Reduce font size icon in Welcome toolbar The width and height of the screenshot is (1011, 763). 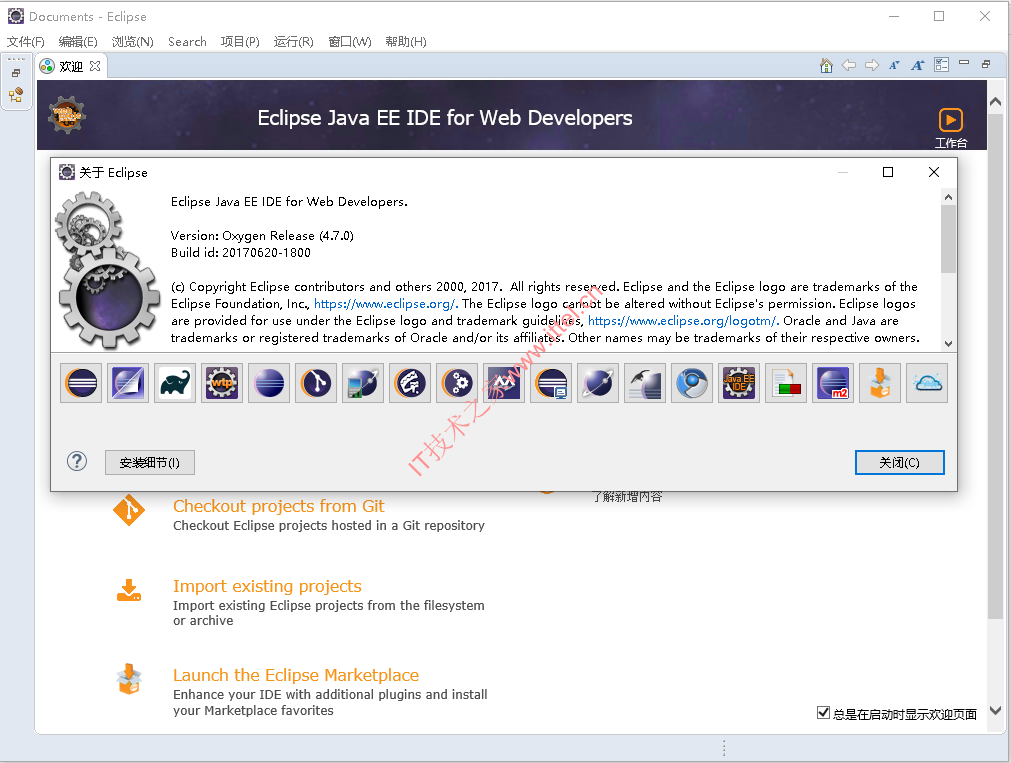tap(894, 65)
